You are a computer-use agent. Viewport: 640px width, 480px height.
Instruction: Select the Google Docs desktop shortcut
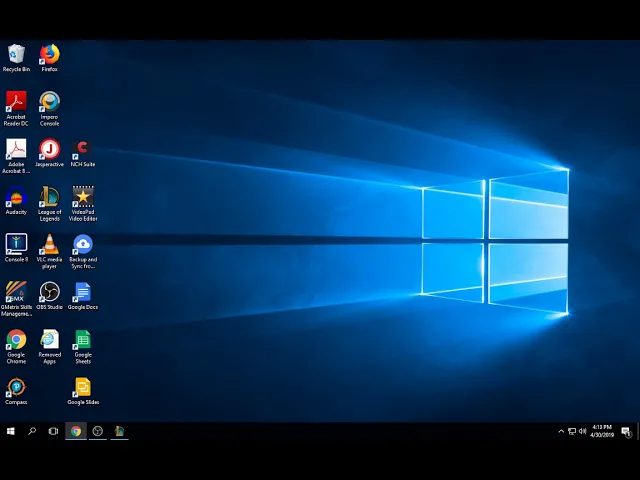pyautogui.click(x=83, y=296)
